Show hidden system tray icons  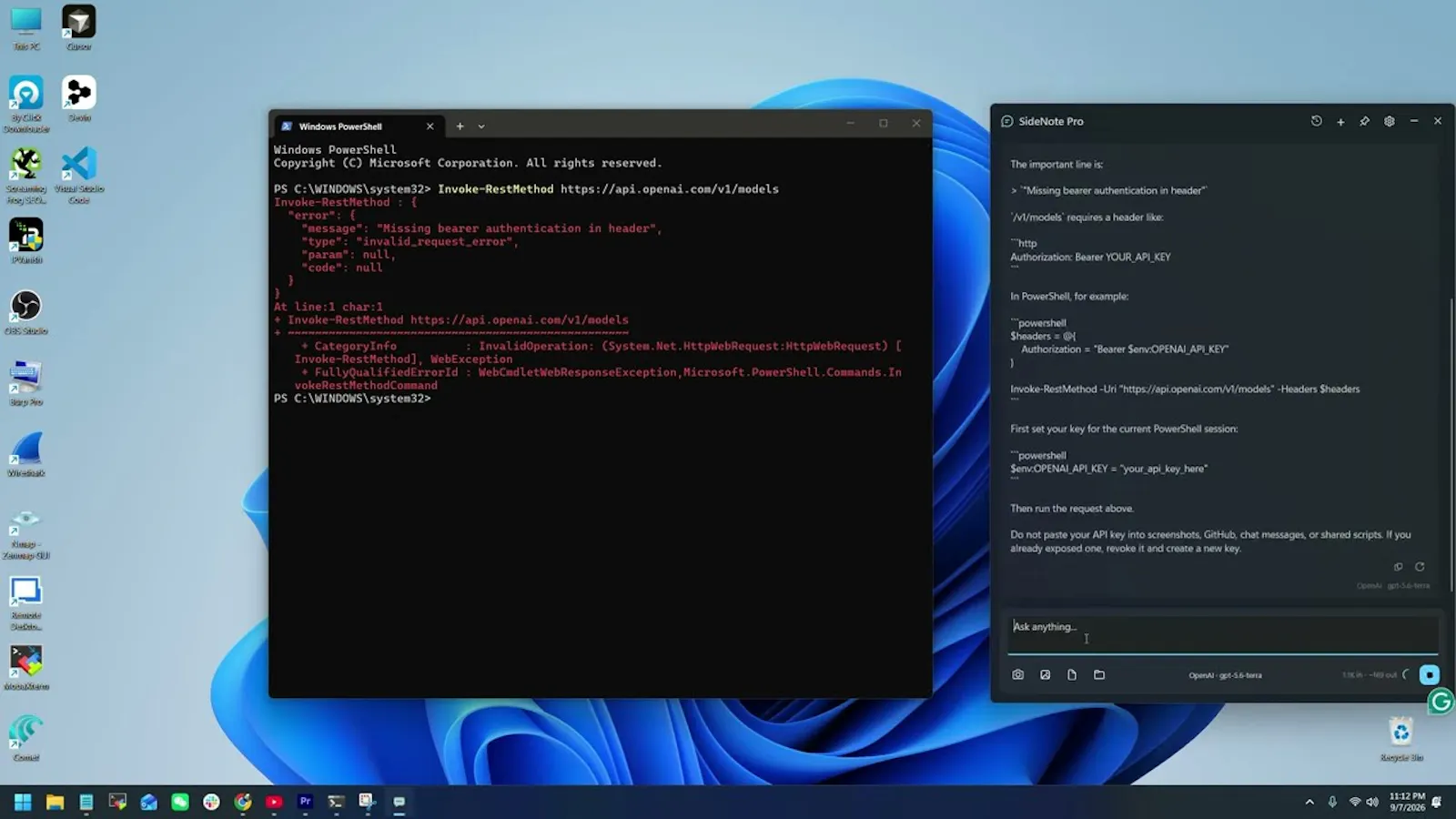1309,802
